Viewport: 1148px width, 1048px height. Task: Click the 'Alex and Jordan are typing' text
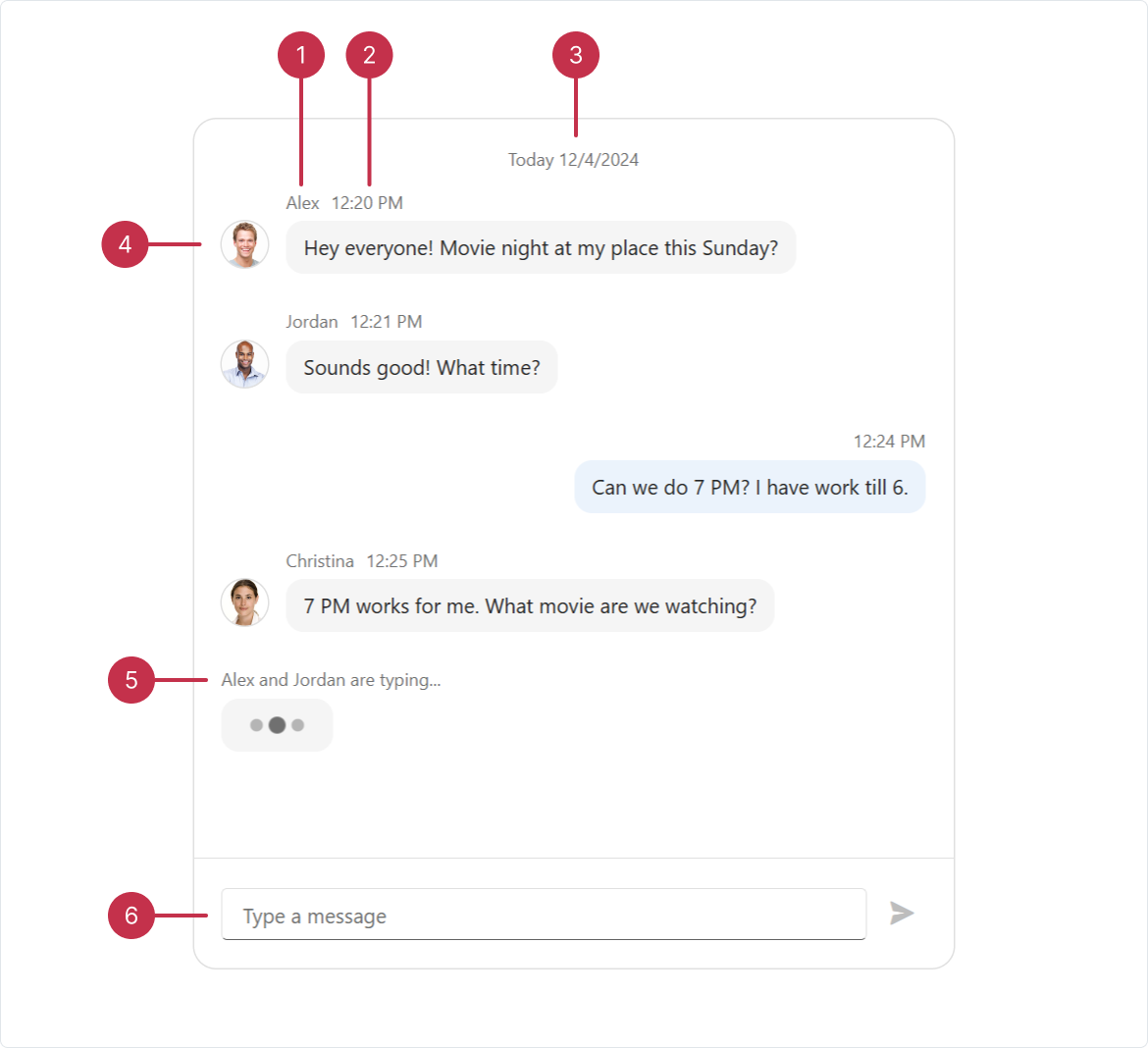point(332,679)
